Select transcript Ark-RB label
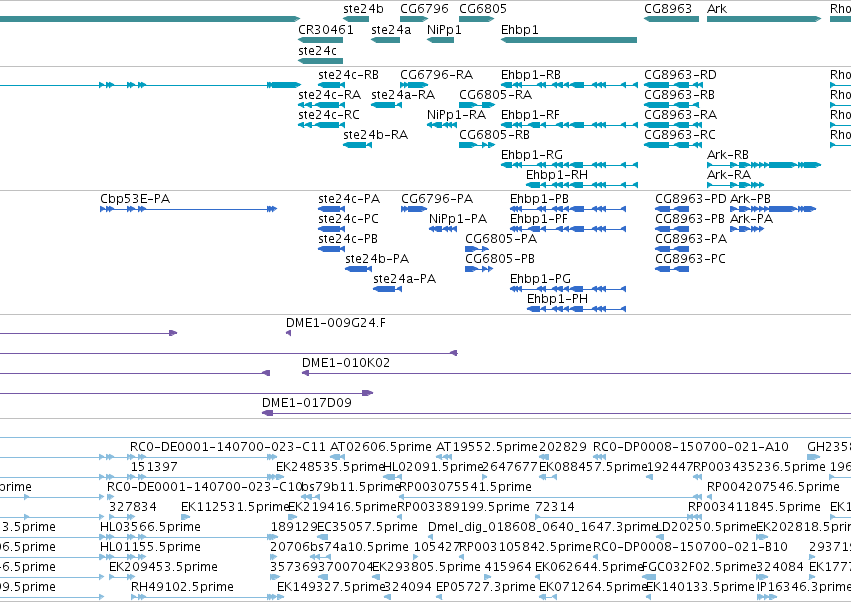Screen dimensions: 851x602 tap(728, 155)
